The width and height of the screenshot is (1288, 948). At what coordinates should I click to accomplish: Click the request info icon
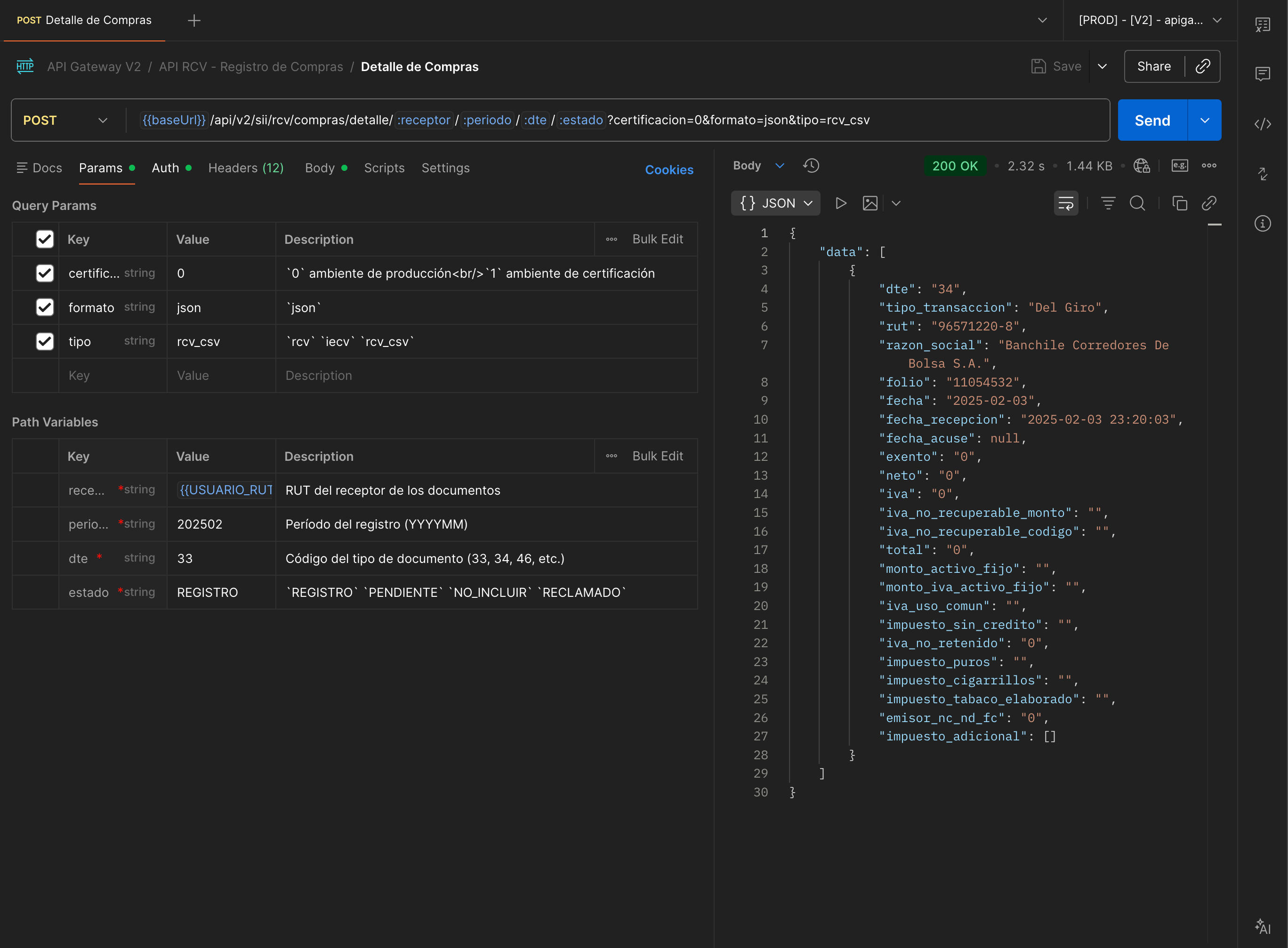pos(1262,223)
